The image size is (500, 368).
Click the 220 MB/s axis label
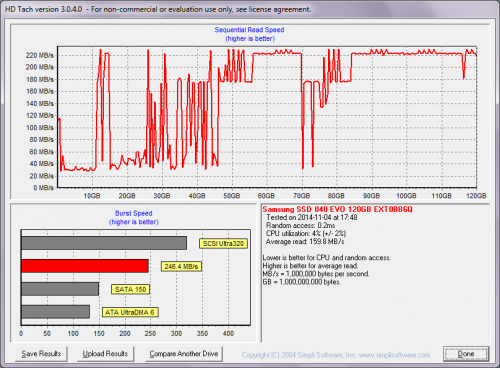[x=40, y=55]
